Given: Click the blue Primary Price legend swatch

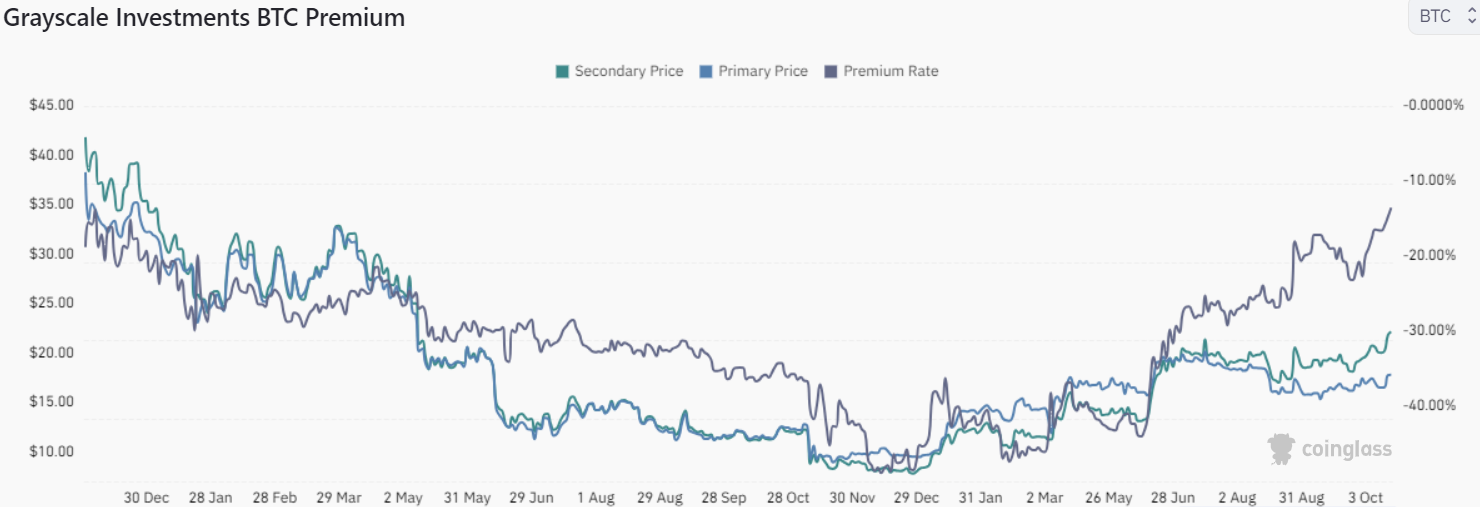Looking at the screenshot, I should click(706, 71).
